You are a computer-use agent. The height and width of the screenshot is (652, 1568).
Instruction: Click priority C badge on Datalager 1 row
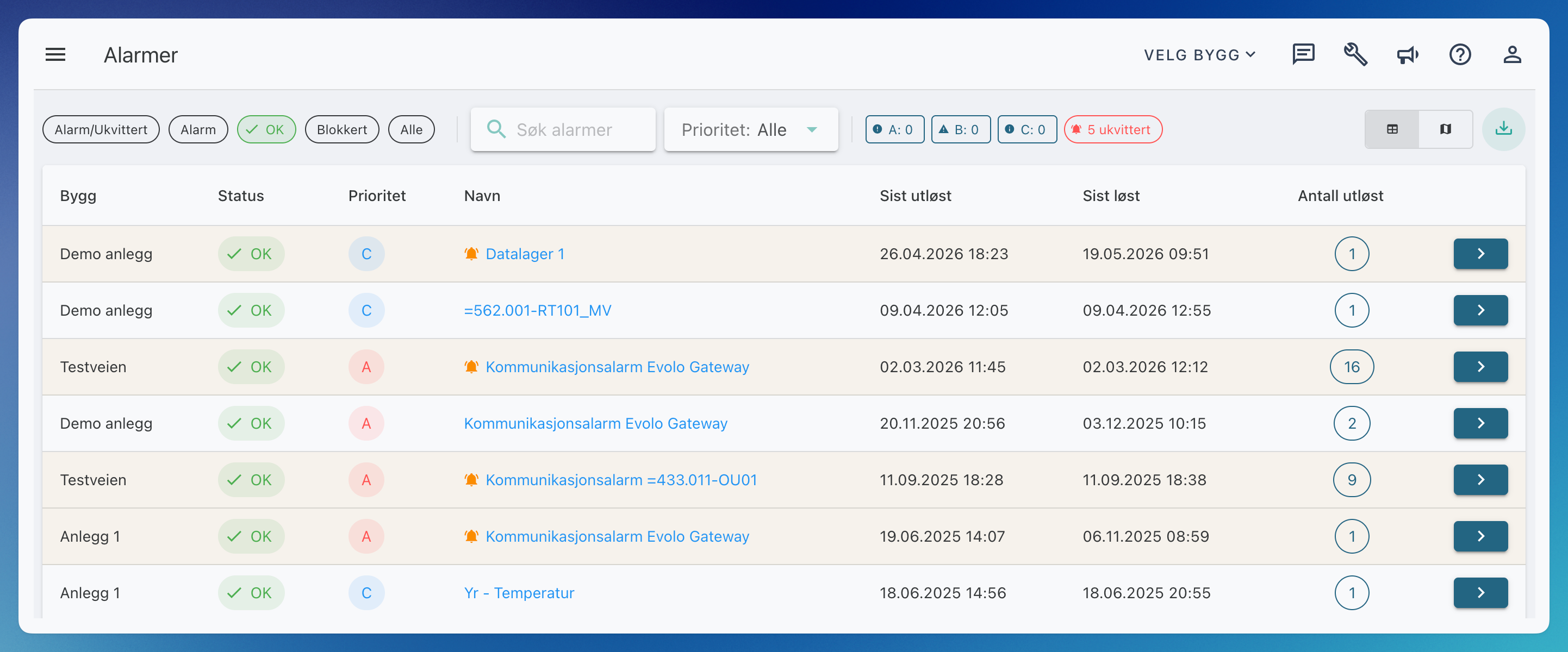coord(366,254)
